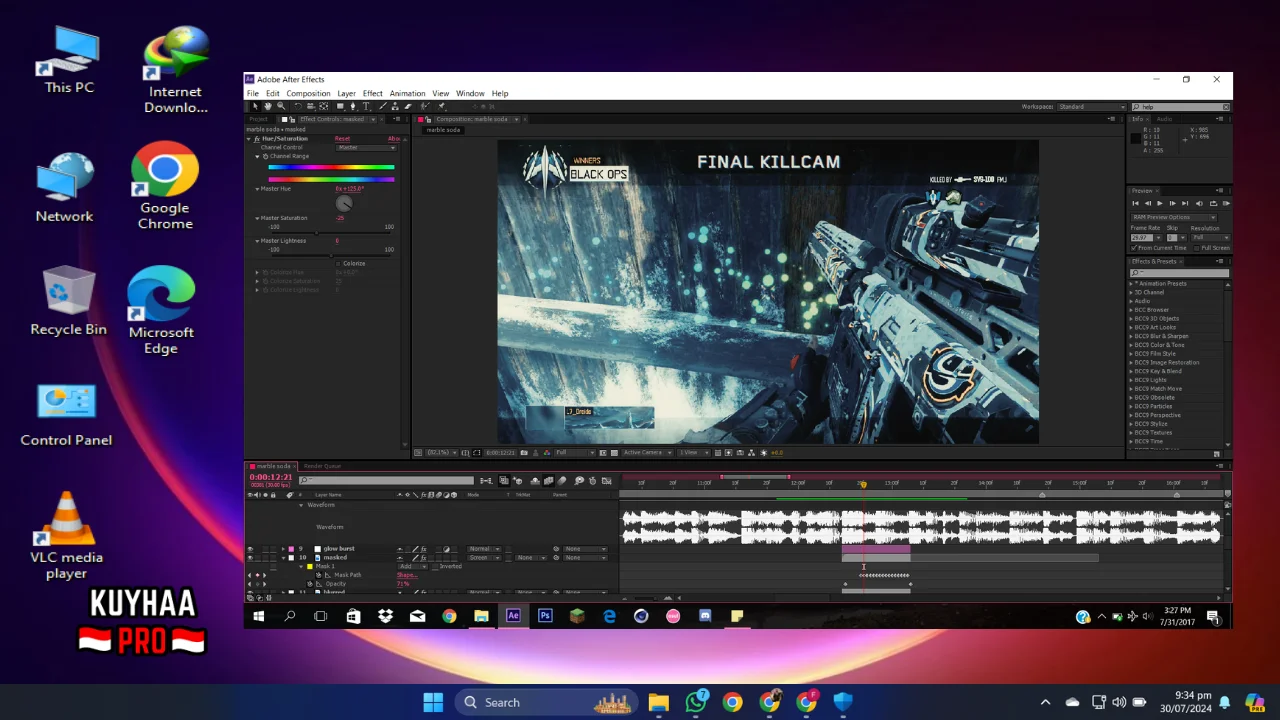The height and width of the screenshot is (720, 1280).
Task: Toggle the Channel Range stopwatch
Action: pyautogui.click(x=265, y=156)
